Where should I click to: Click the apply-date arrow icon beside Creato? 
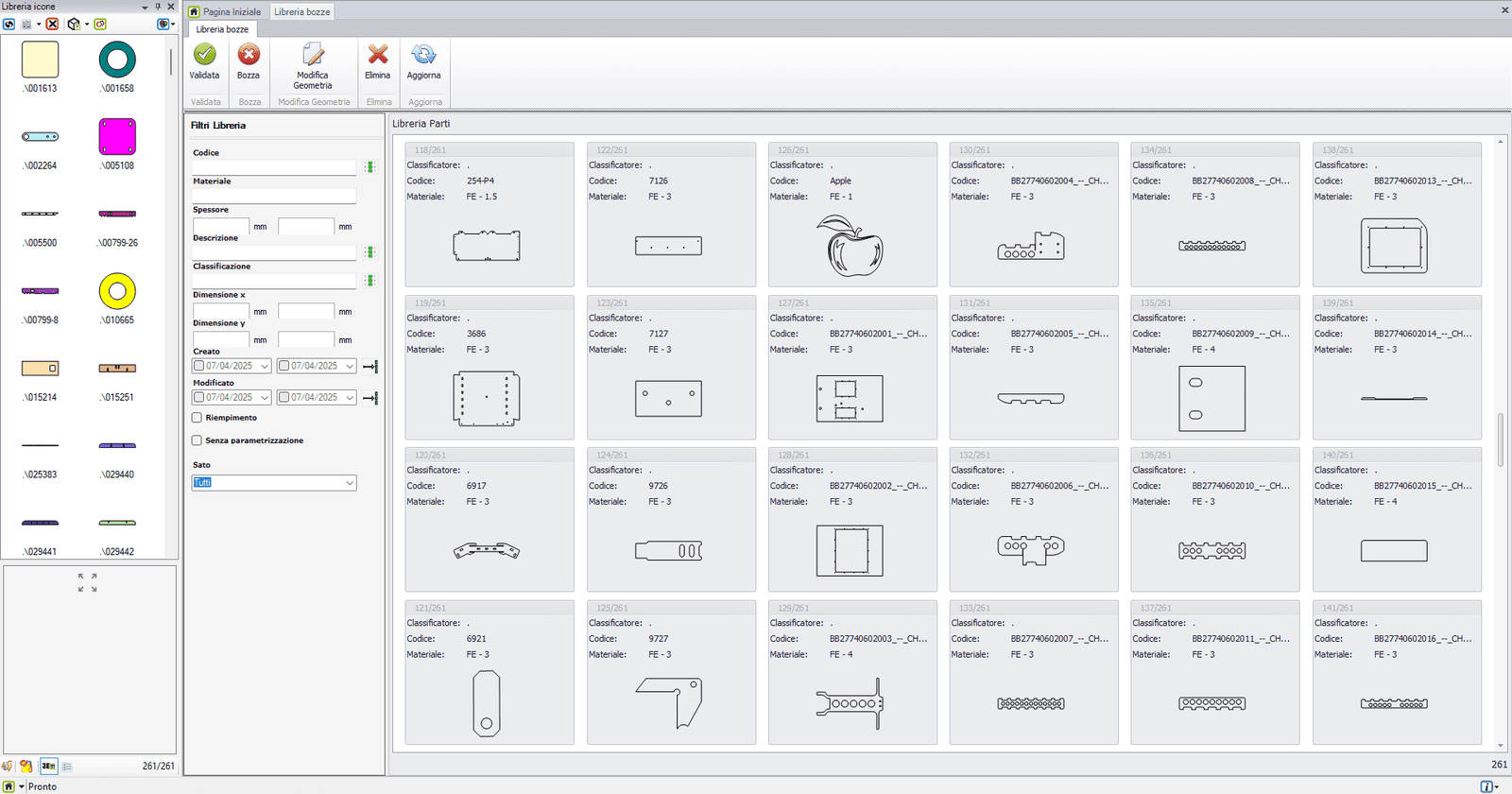[370, 367]
